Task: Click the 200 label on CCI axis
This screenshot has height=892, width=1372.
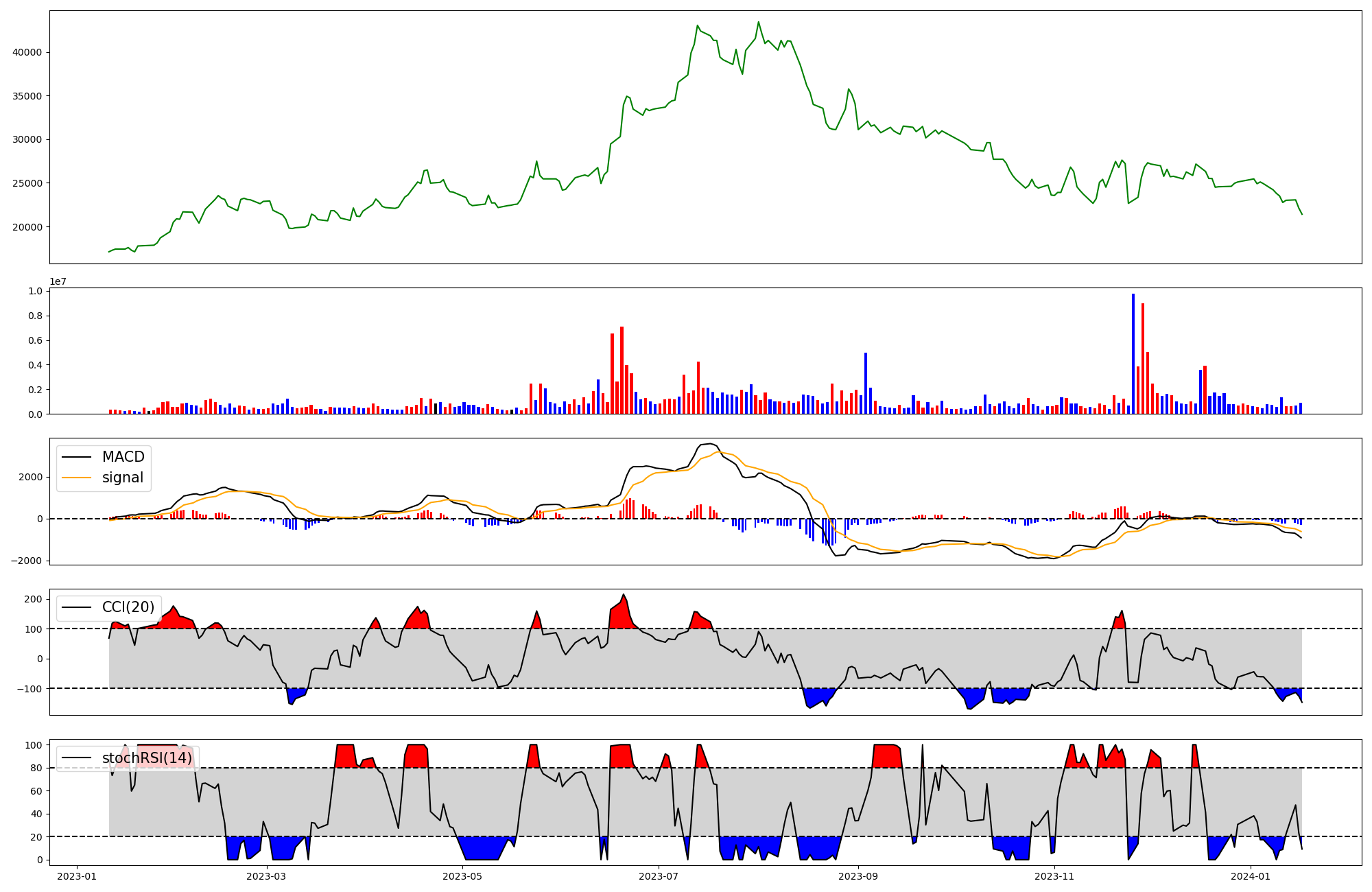Action: click(34, 599)
